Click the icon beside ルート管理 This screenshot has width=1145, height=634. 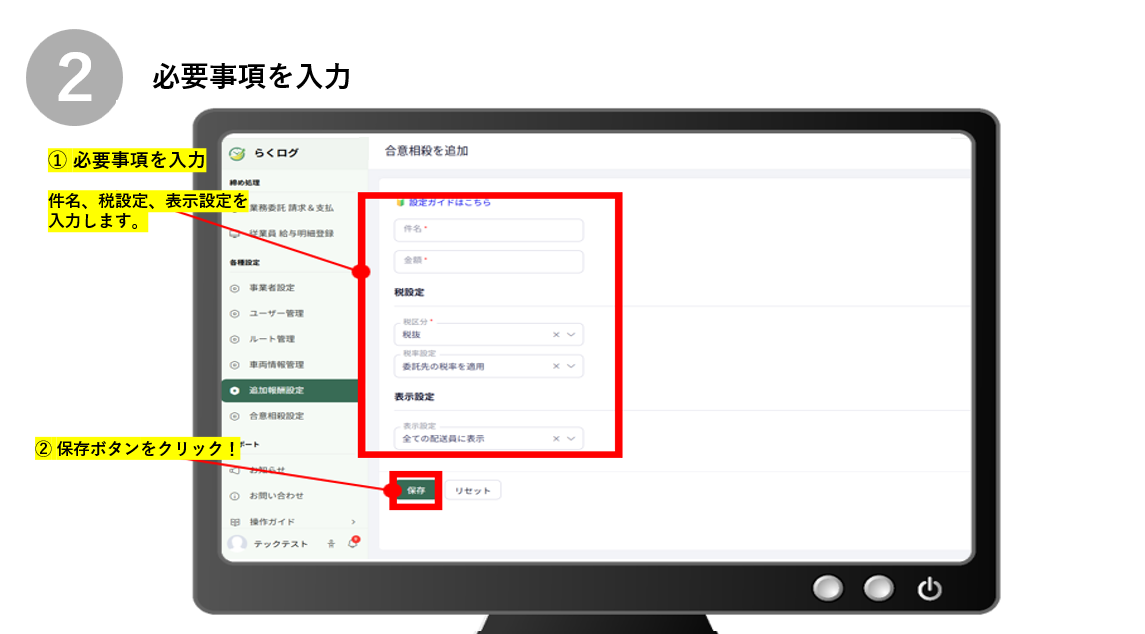pos(235,339)
